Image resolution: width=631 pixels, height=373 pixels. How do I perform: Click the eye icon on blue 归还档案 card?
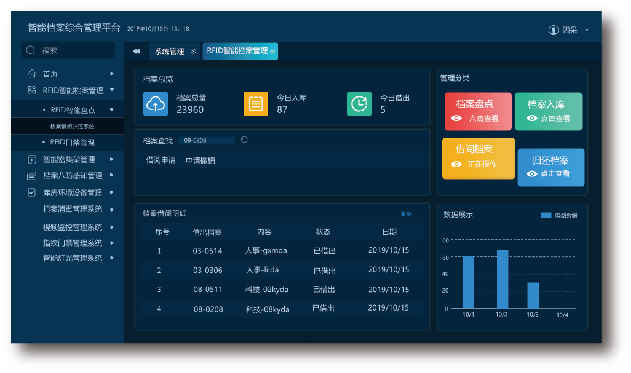click(x=532, y=173)
